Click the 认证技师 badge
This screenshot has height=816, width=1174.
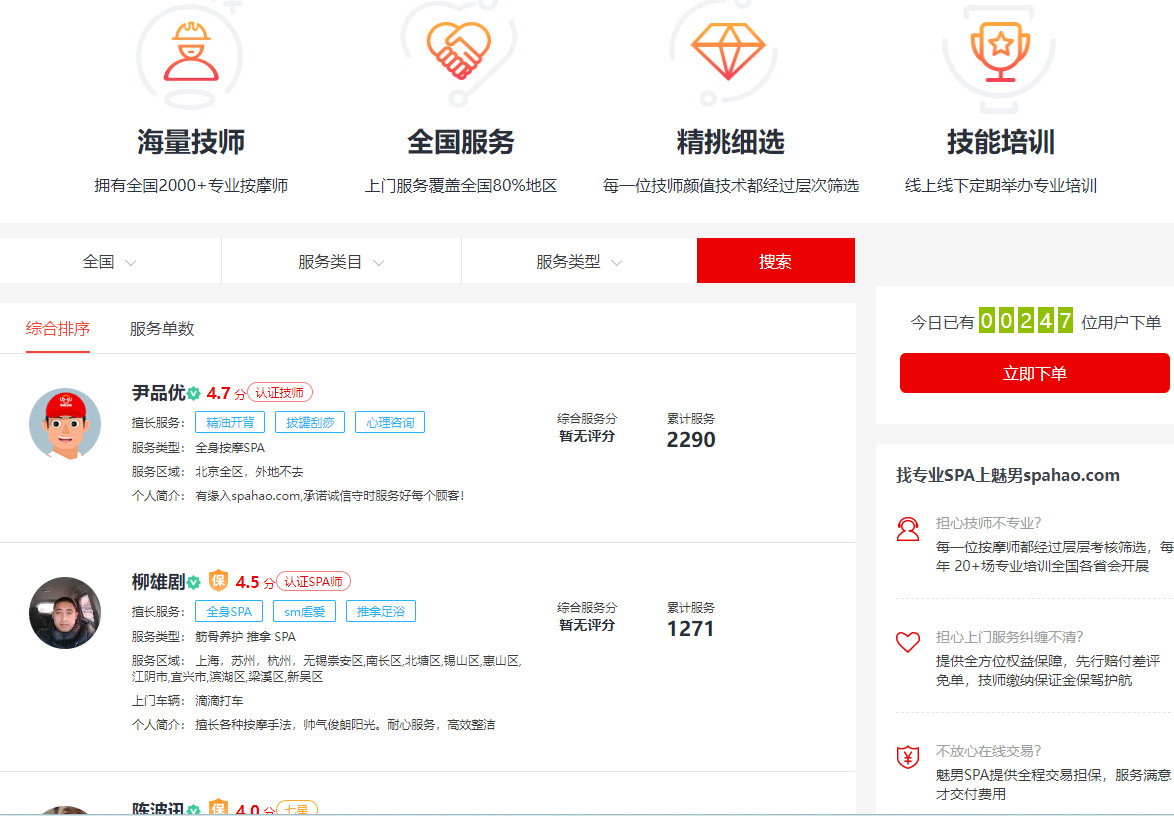(279, 392)
